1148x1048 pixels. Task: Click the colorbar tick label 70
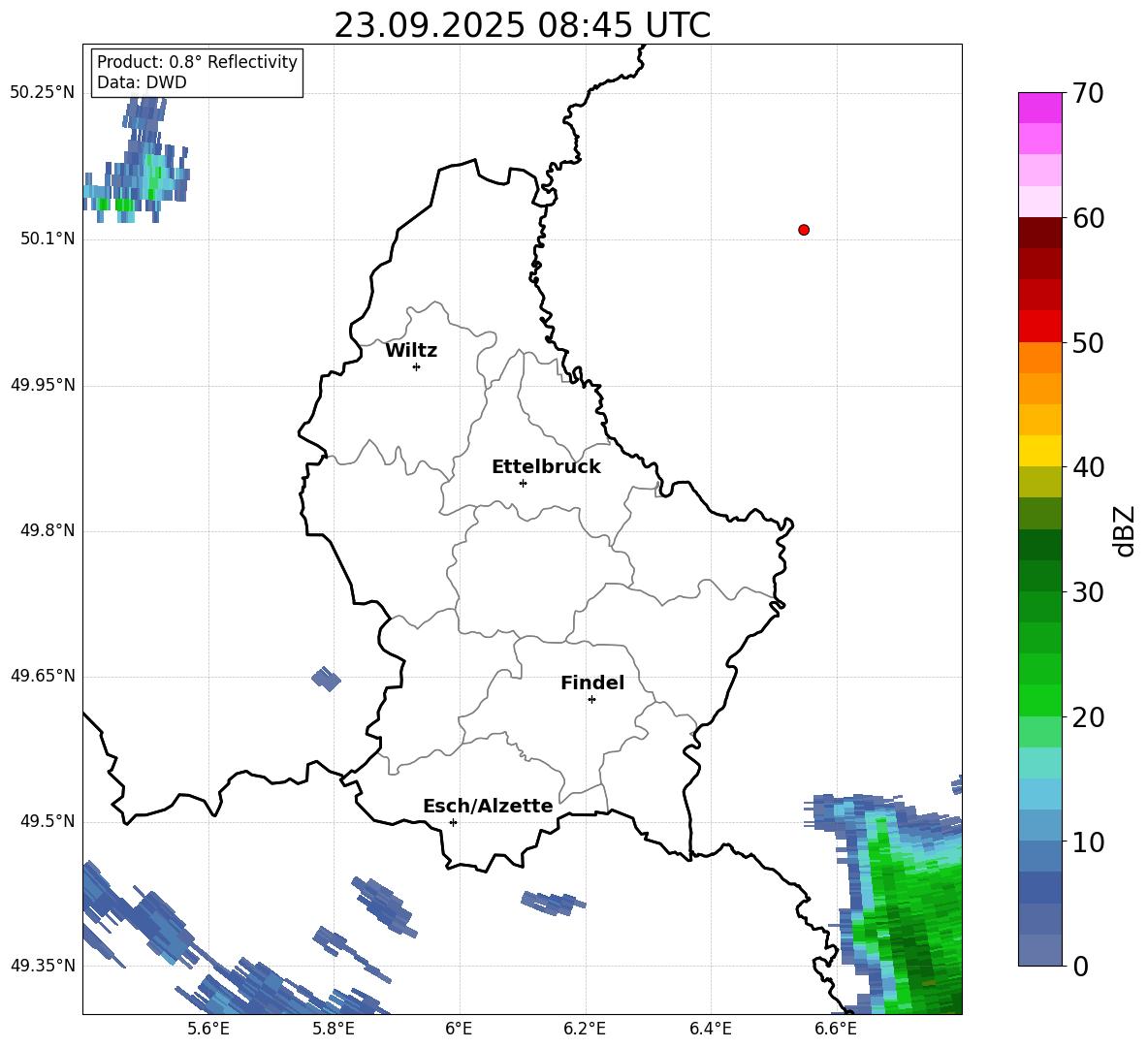coord(1089,93)
